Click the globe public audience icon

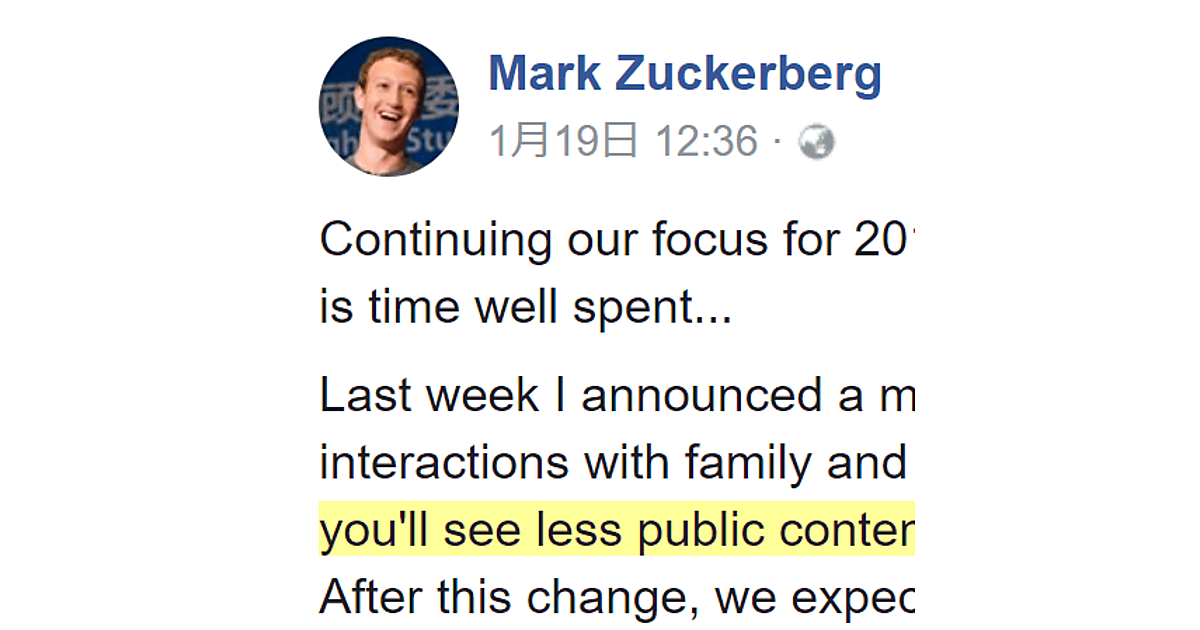816,144
